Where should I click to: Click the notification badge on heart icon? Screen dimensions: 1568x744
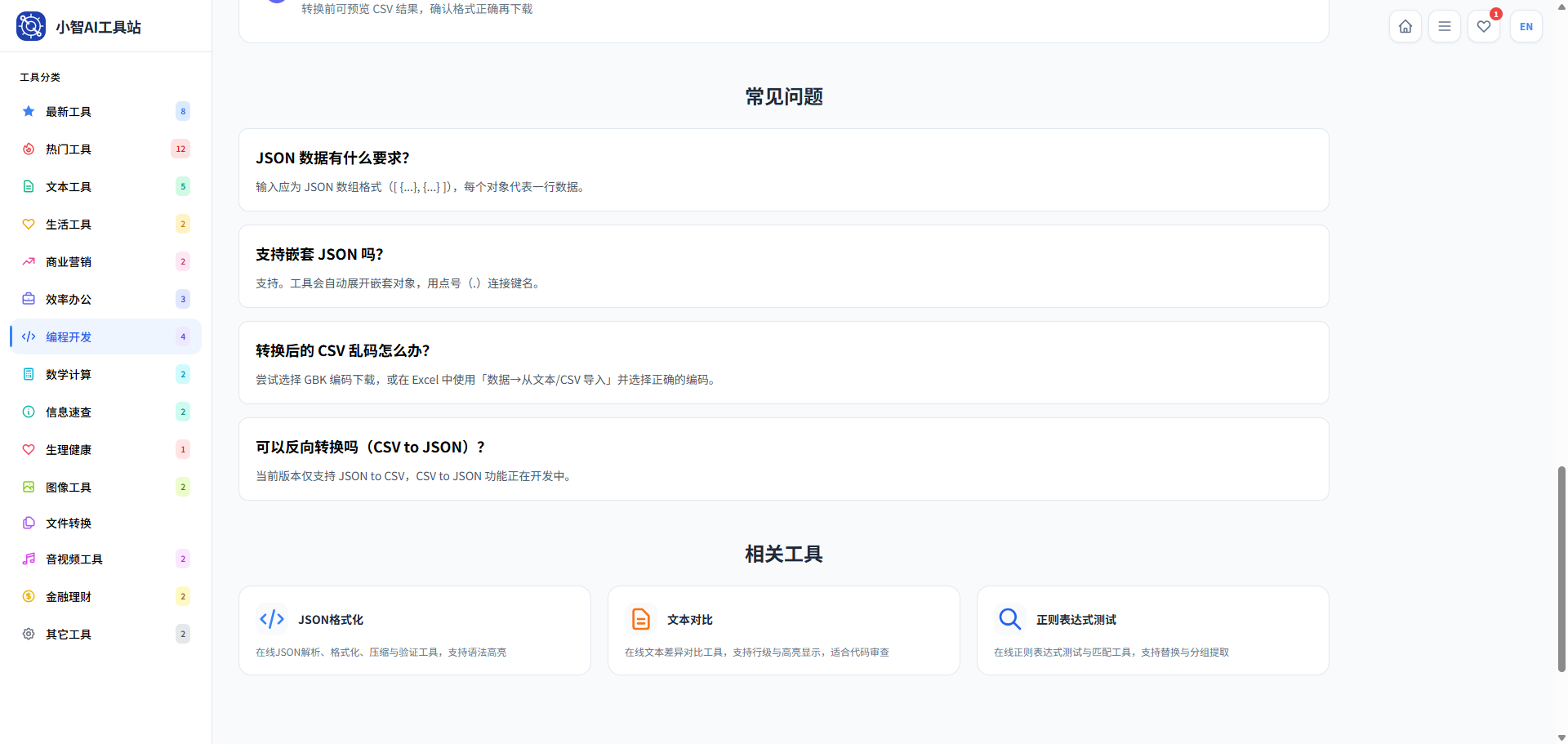[1496, 14]
